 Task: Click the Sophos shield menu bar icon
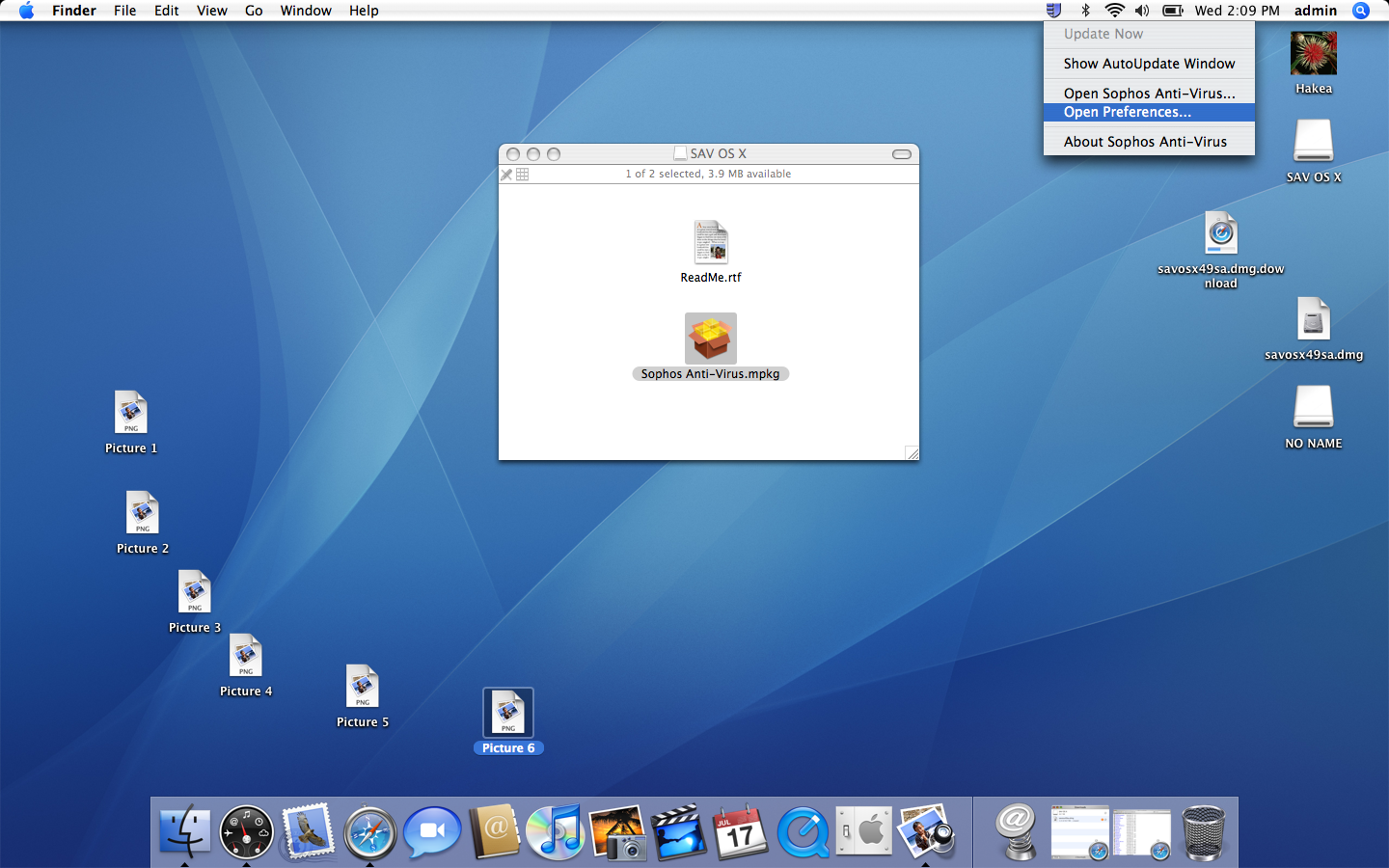point(1053,11)
